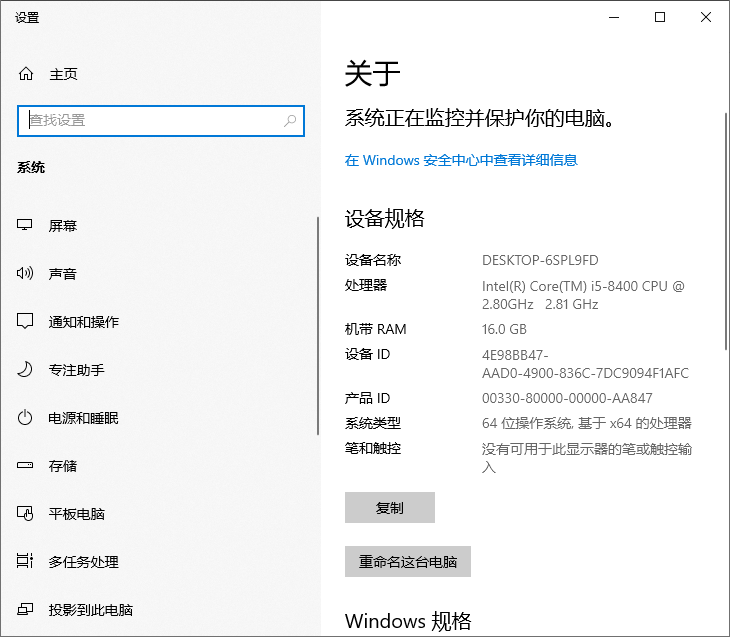Open the 主页 home page entry
This screenshot has width=730, height=637.
click(161, 74)
